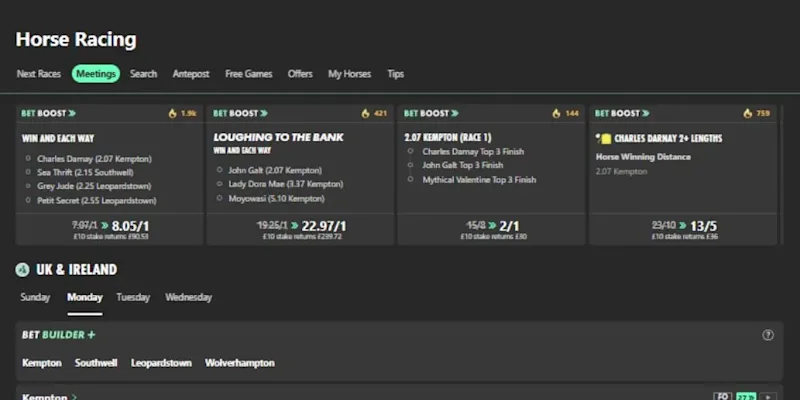Click the yellow card icon beside Charles Darnay 2+ Lengths
The height and width of the screenshot is (400, 800).
(604, 138)
